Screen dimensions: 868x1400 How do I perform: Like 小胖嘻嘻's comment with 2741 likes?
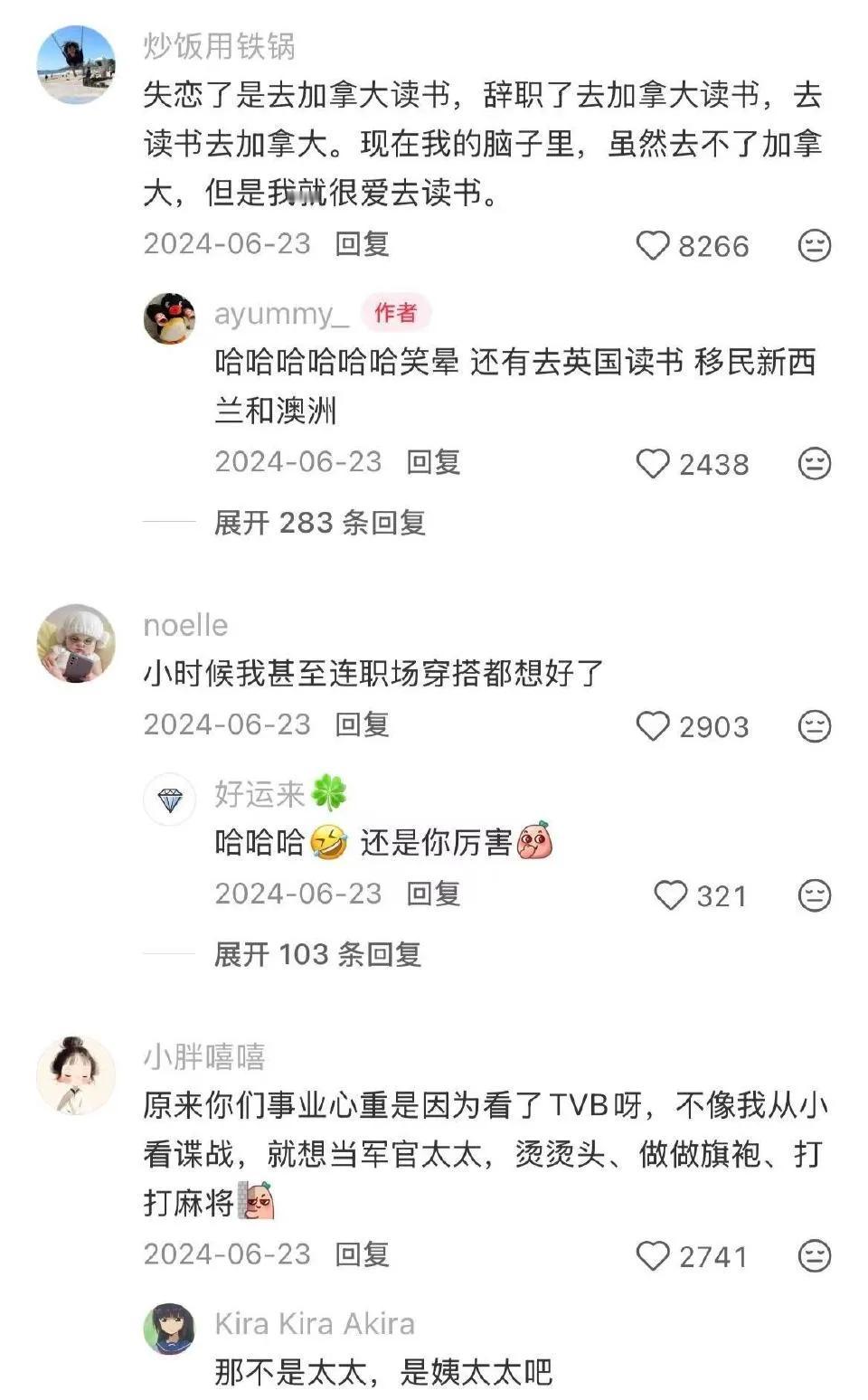tap(652, 1256)
